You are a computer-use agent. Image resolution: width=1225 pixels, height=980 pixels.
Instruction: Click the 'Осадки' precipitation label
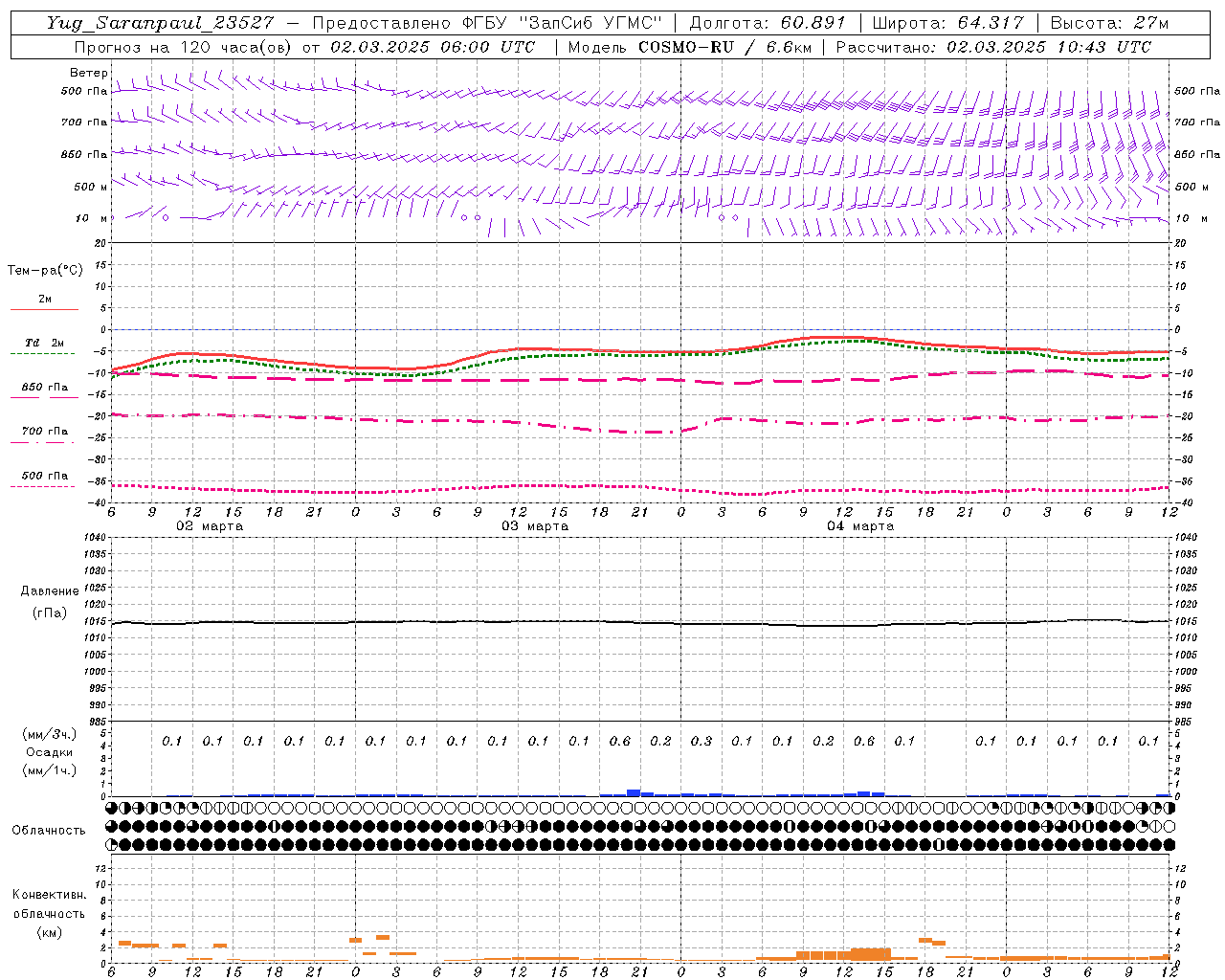49,752
